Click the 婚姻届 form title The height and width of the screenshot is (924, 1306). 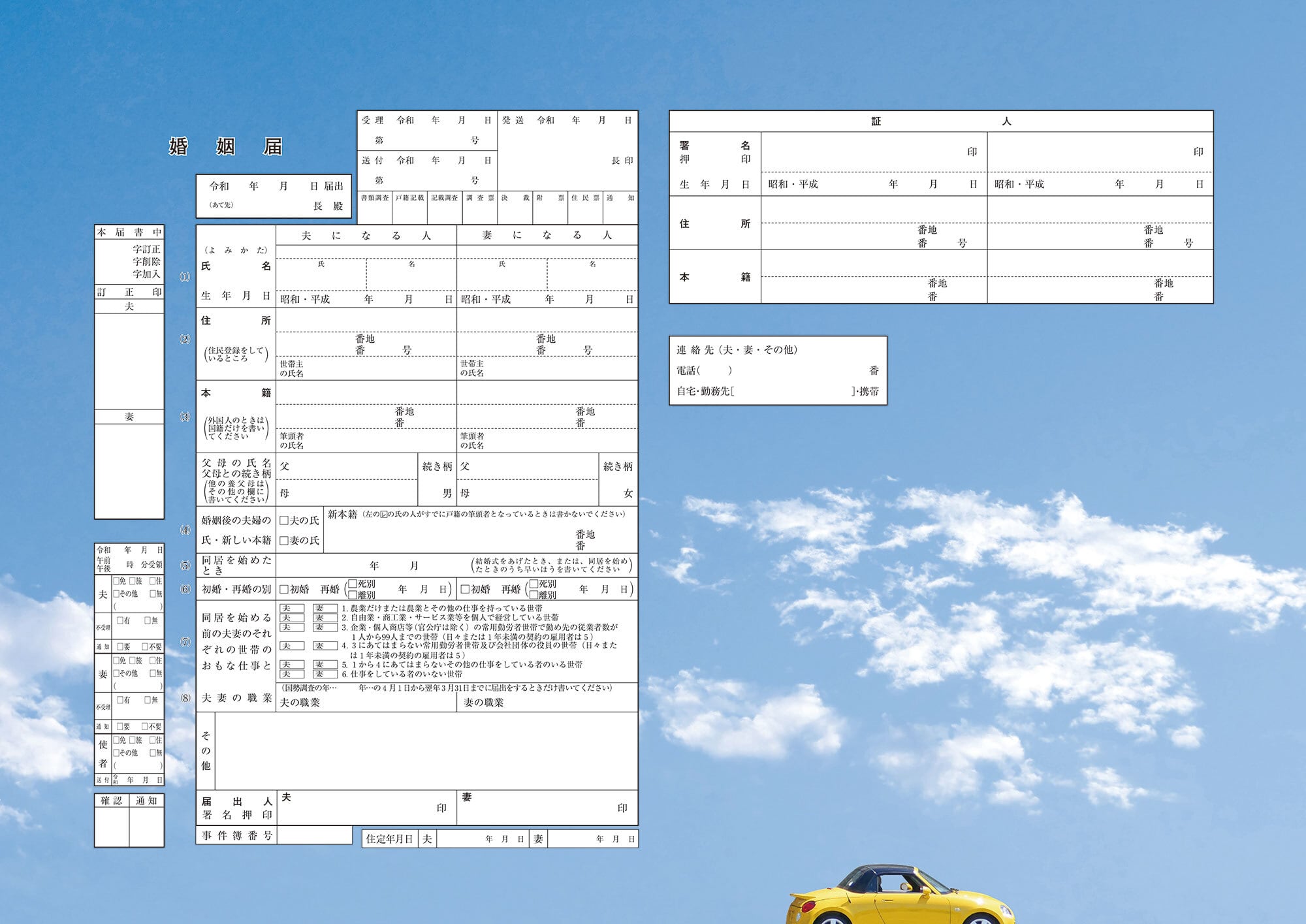[226, 146]
